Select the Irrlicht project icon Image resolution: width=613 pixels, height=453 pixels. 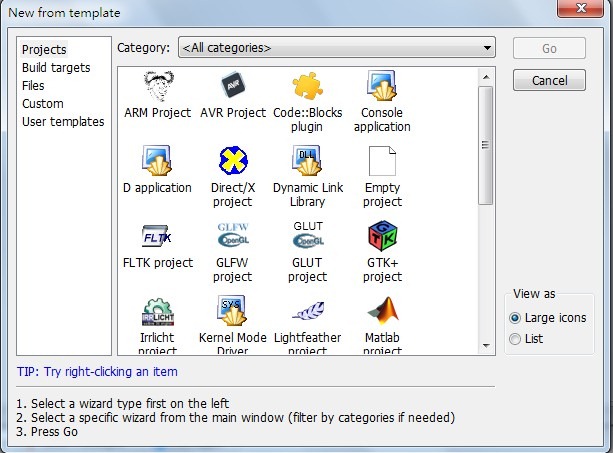[158, 312]
